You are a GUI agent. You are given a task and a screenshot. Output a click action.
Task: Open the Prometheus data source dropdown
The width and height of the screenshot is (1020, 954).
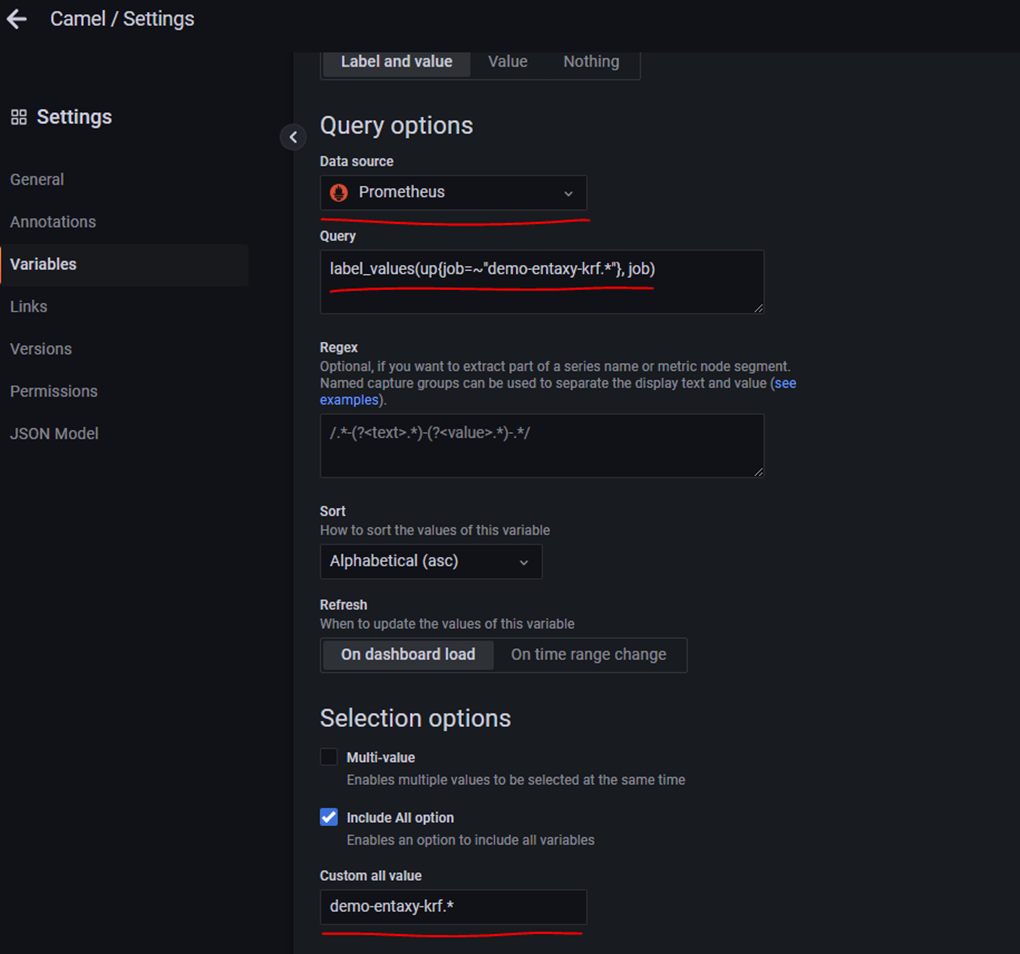tap(453, 193)
